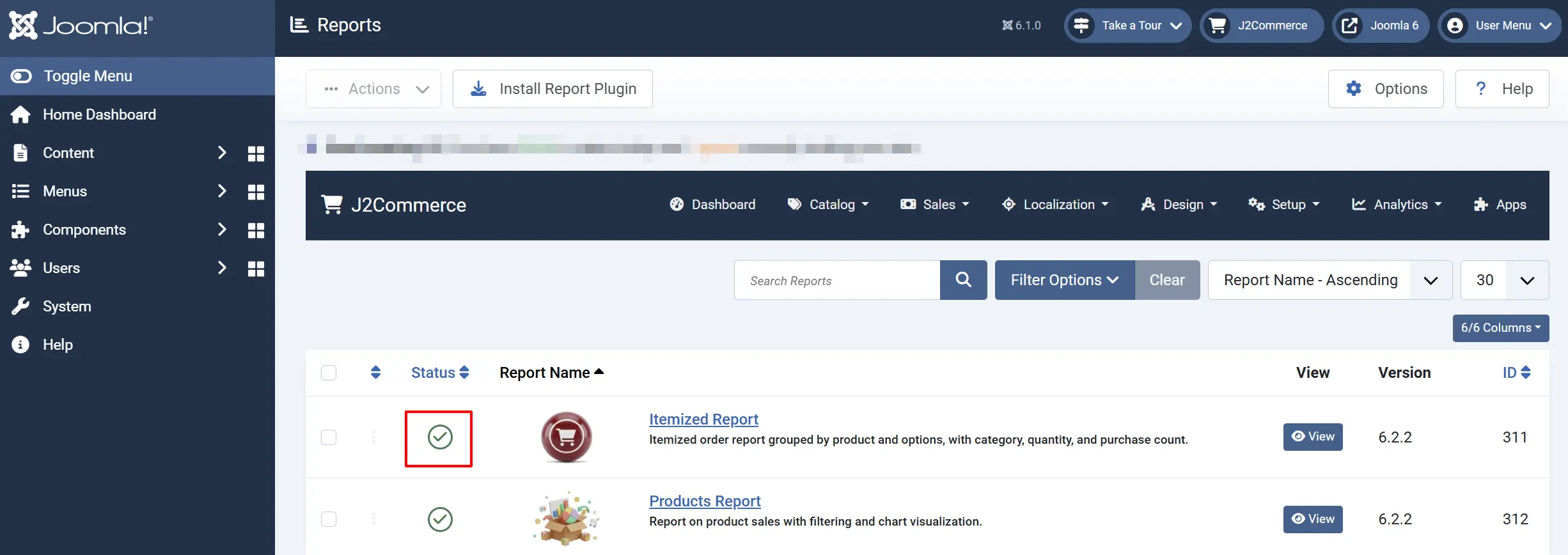This screenshot has height=555, width=1568.
Task: Open the User Menu dropdown
Action: (1500, 26)
